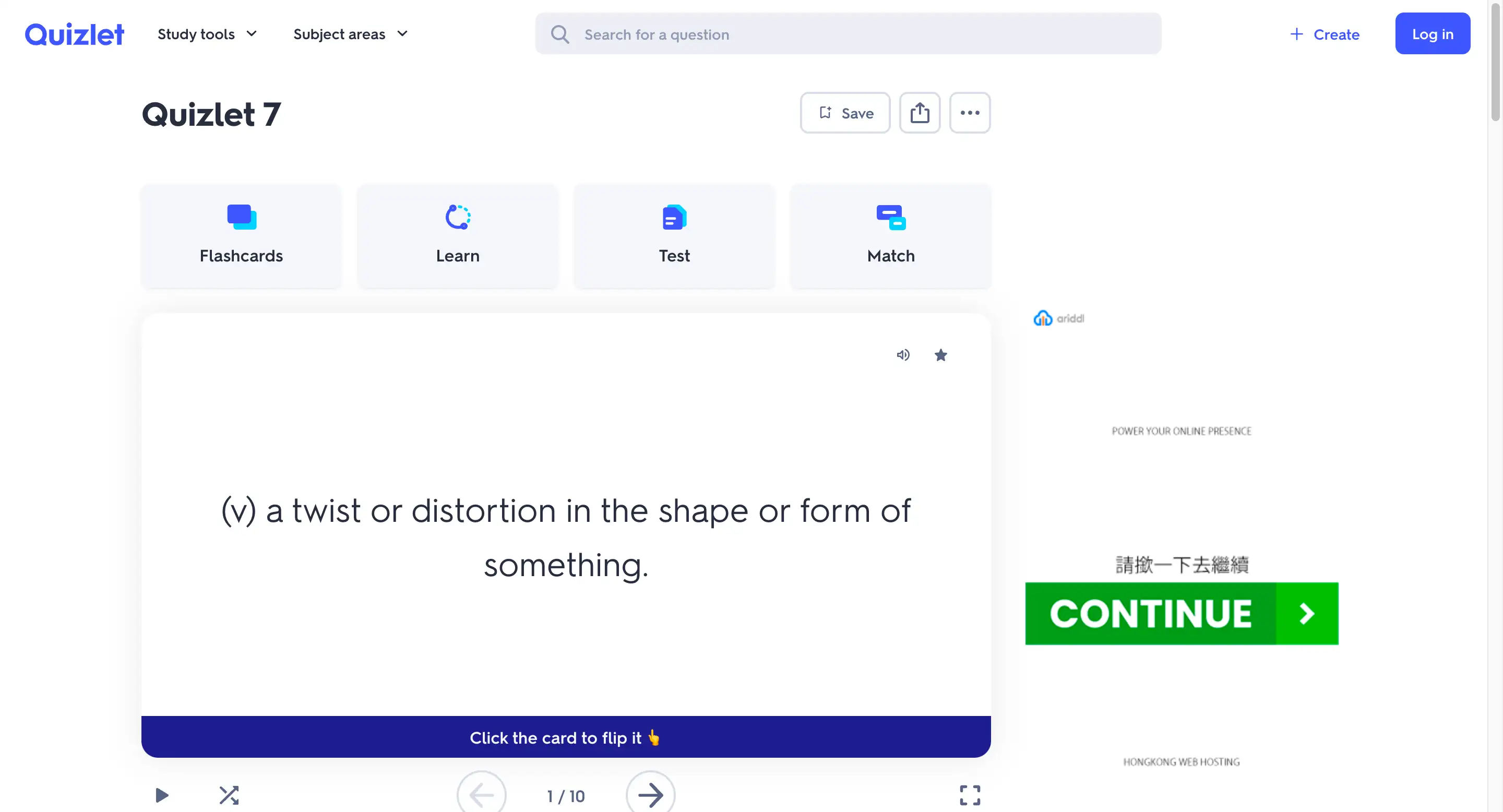
Task: Expand the Subject areas dropdown menu
Action: click(351, 34)
